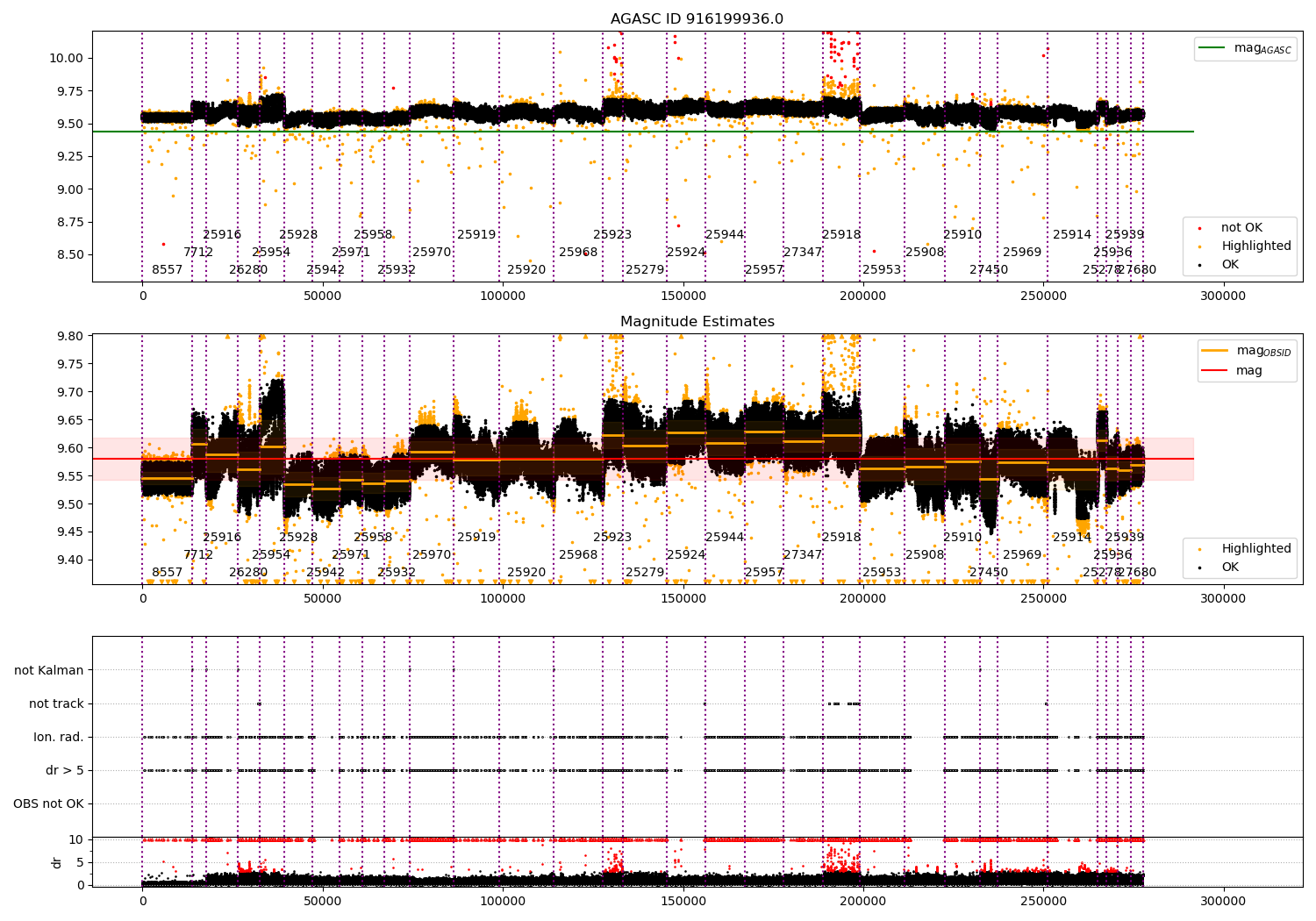The image size is (1316, 921).
Task: Click obsid label 25971 in the middle plot
Action: (351, 554)
